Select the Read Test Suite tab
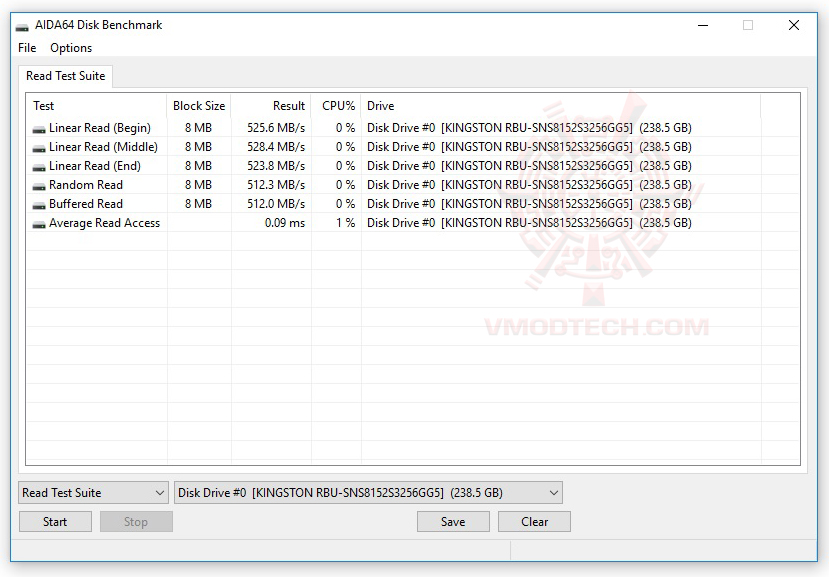Screen dimensions: 829x577 [66, 76]
